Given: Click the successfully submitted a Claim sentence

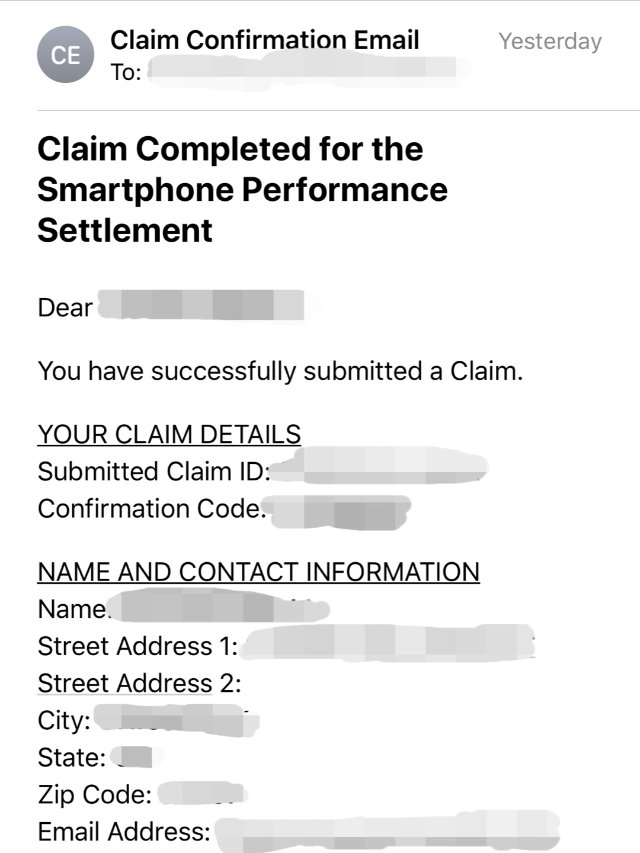Looking at the screenshot, I should pyautogui.click(x=280, y=371).
